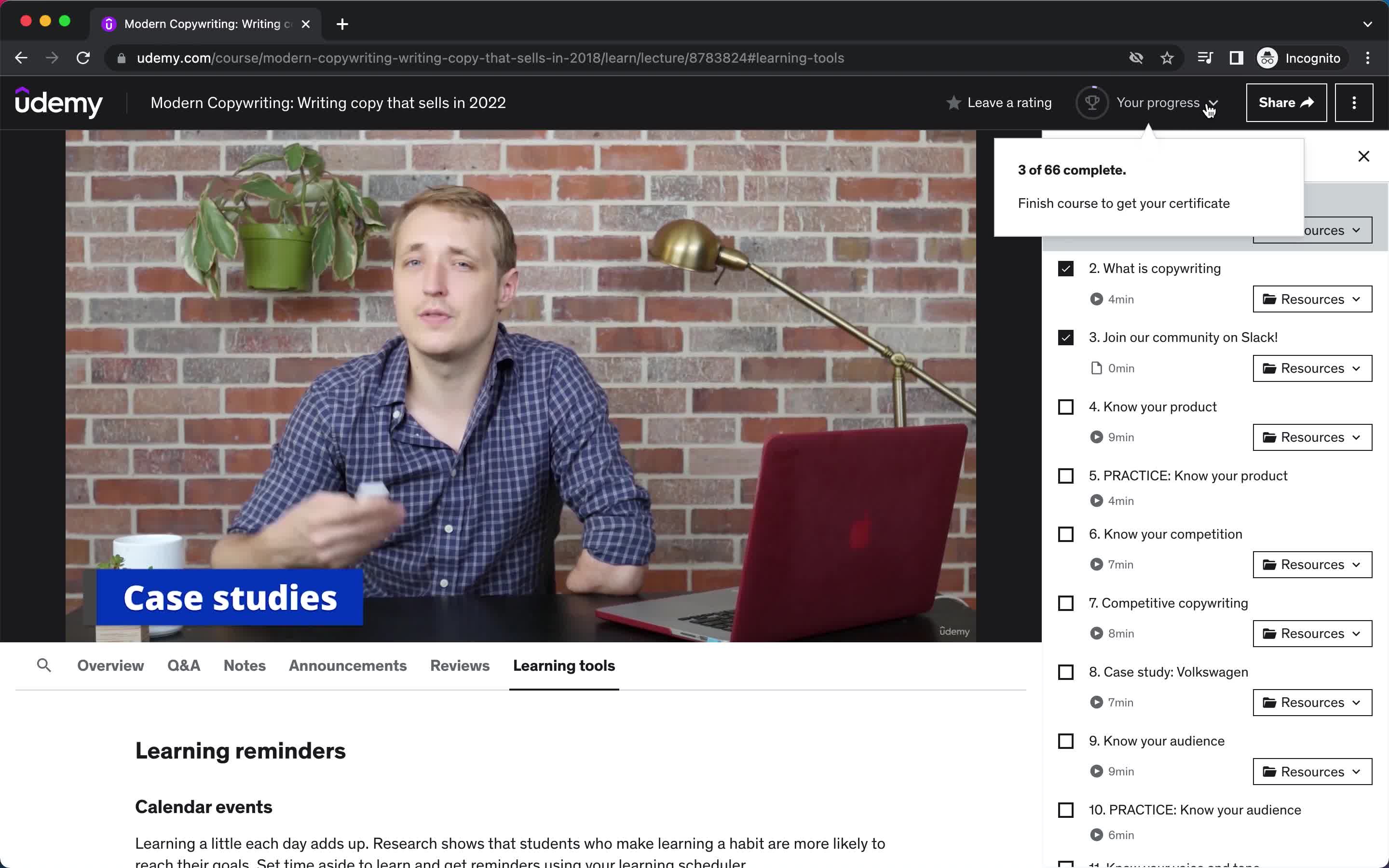Expand Resources dropdown for lesson 7 Competitive copywriting

1312,633
